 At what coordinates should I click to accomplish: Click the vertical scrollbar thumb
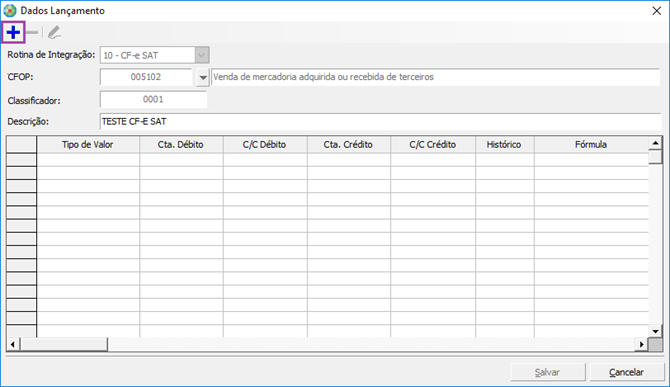coord(655,157)
